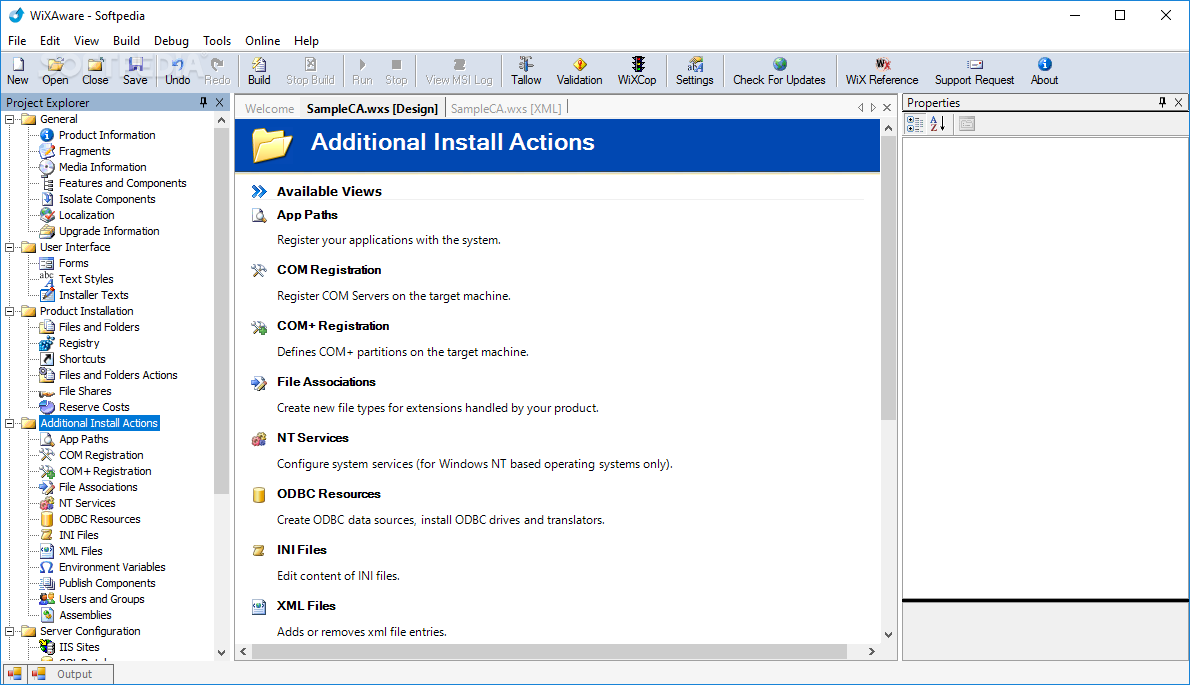Open the COM Registration view link
This screenshot has width=1190, height=685.
pyautogui.click(x=329, y=270)
